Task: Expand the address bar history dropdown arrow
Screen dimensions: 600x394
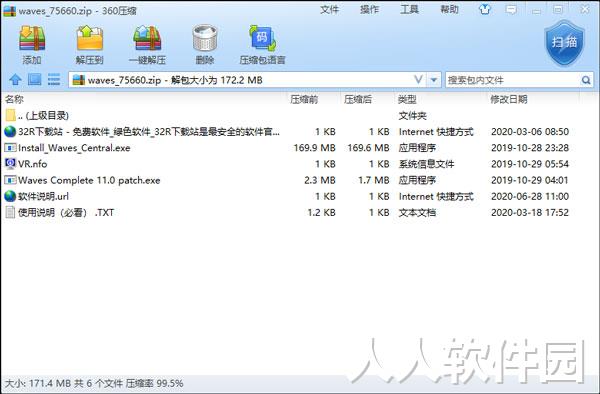Action: [434, 80]
